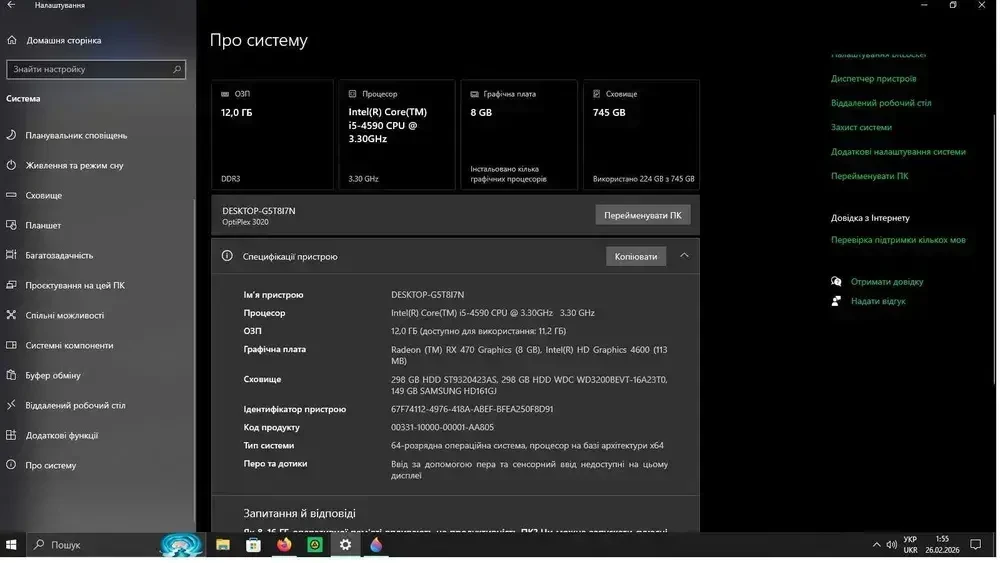This screenshot has width=1000, height=563.
Task: Go to Живлення та режим сну
Action: click(x=74, y=166)
